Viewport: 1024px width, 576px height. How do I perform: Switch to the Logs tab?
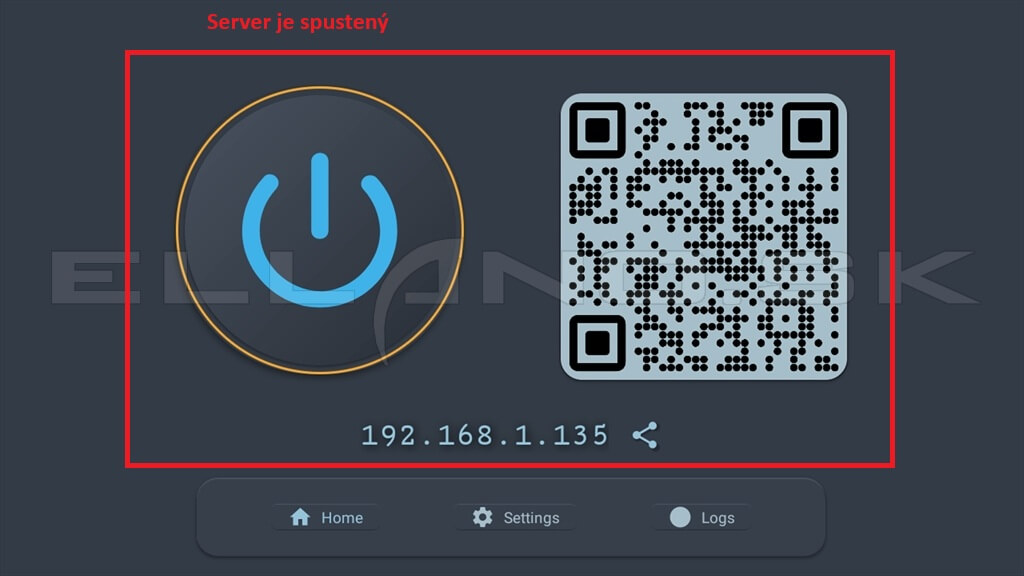[x=702, y=517]
